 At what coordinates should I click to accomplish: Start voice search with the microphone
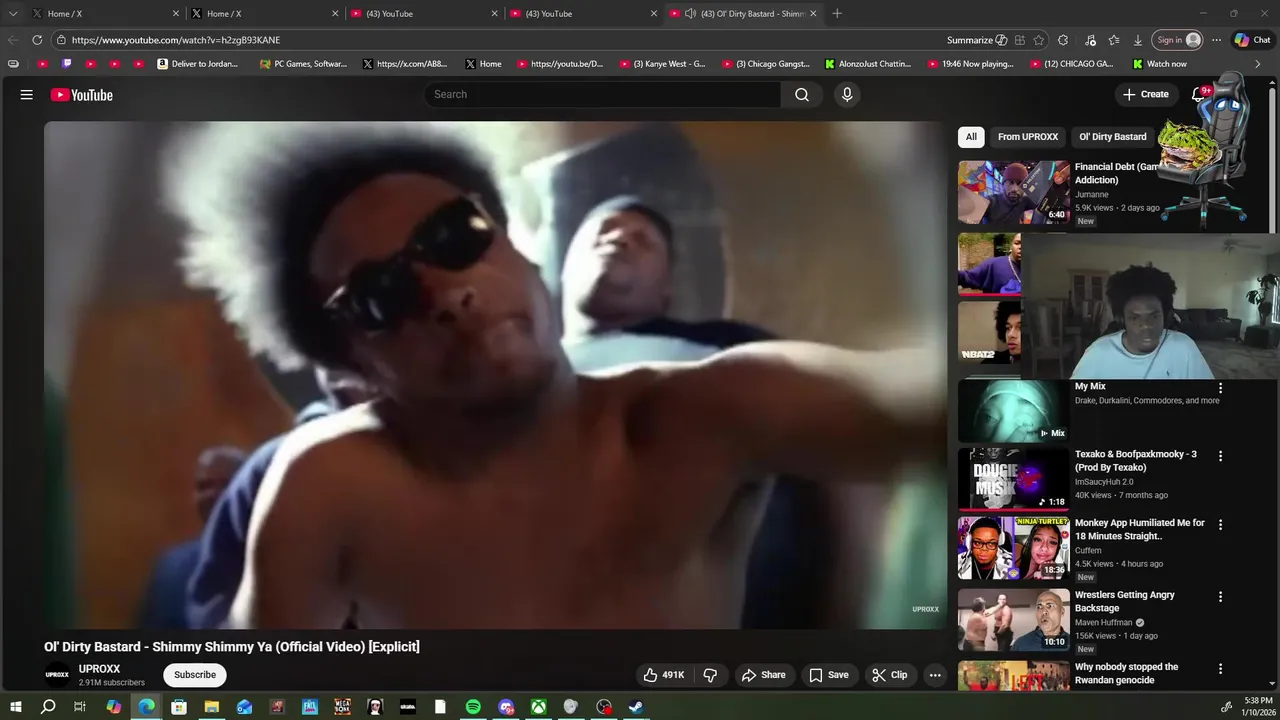[x=847, y=95]
